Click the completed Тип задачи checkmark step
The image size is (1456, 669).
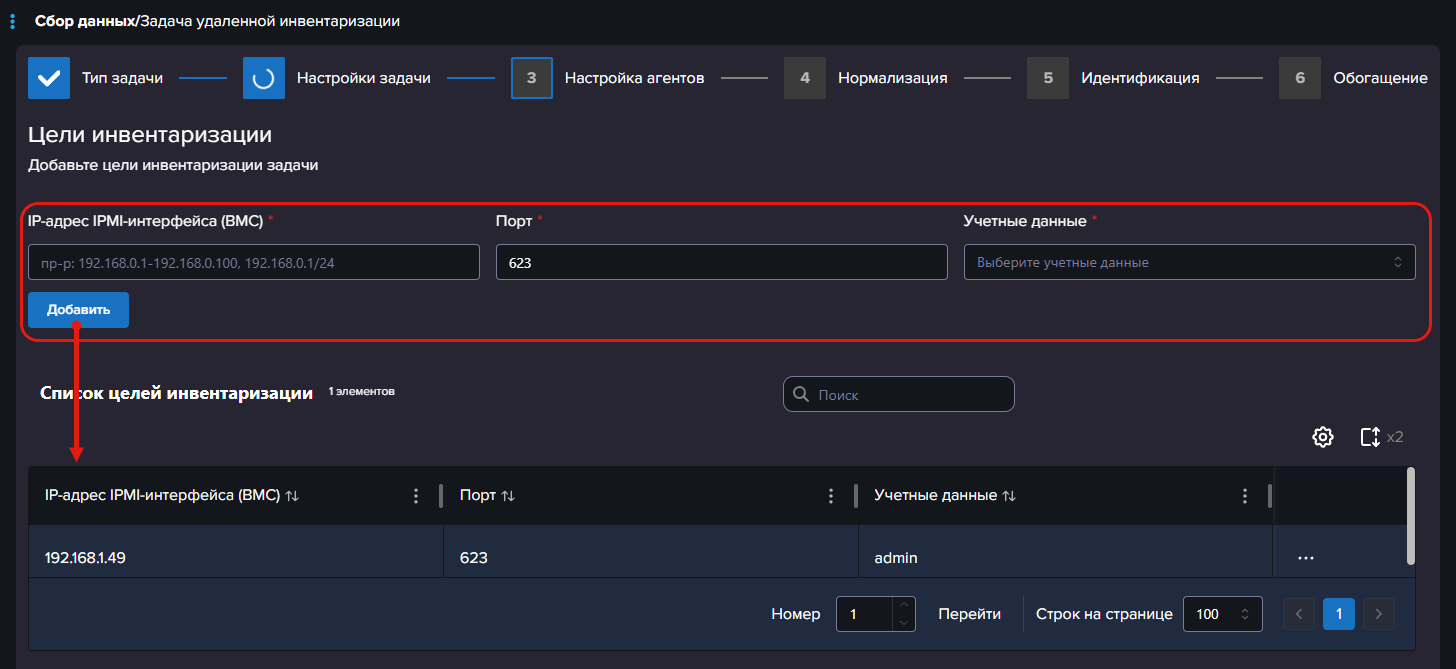click(x=49, y=78)
